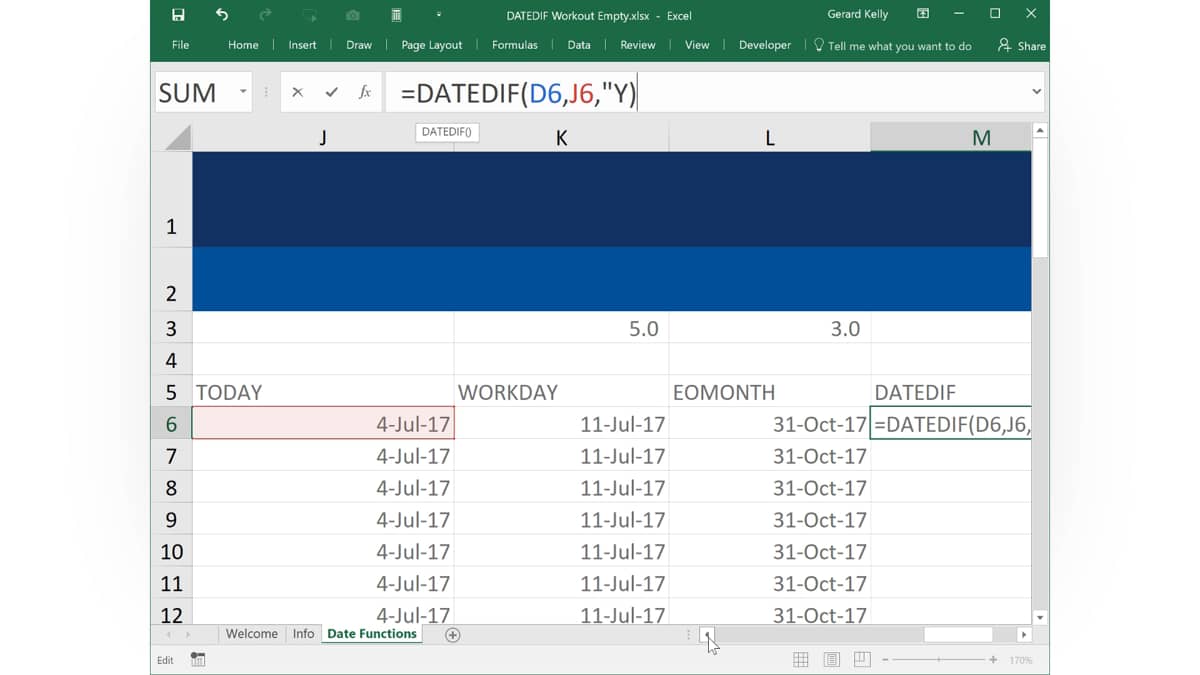Viewport: 1200px width, 675px height.
Task: Click the Share button
Action: point(1021,46)
